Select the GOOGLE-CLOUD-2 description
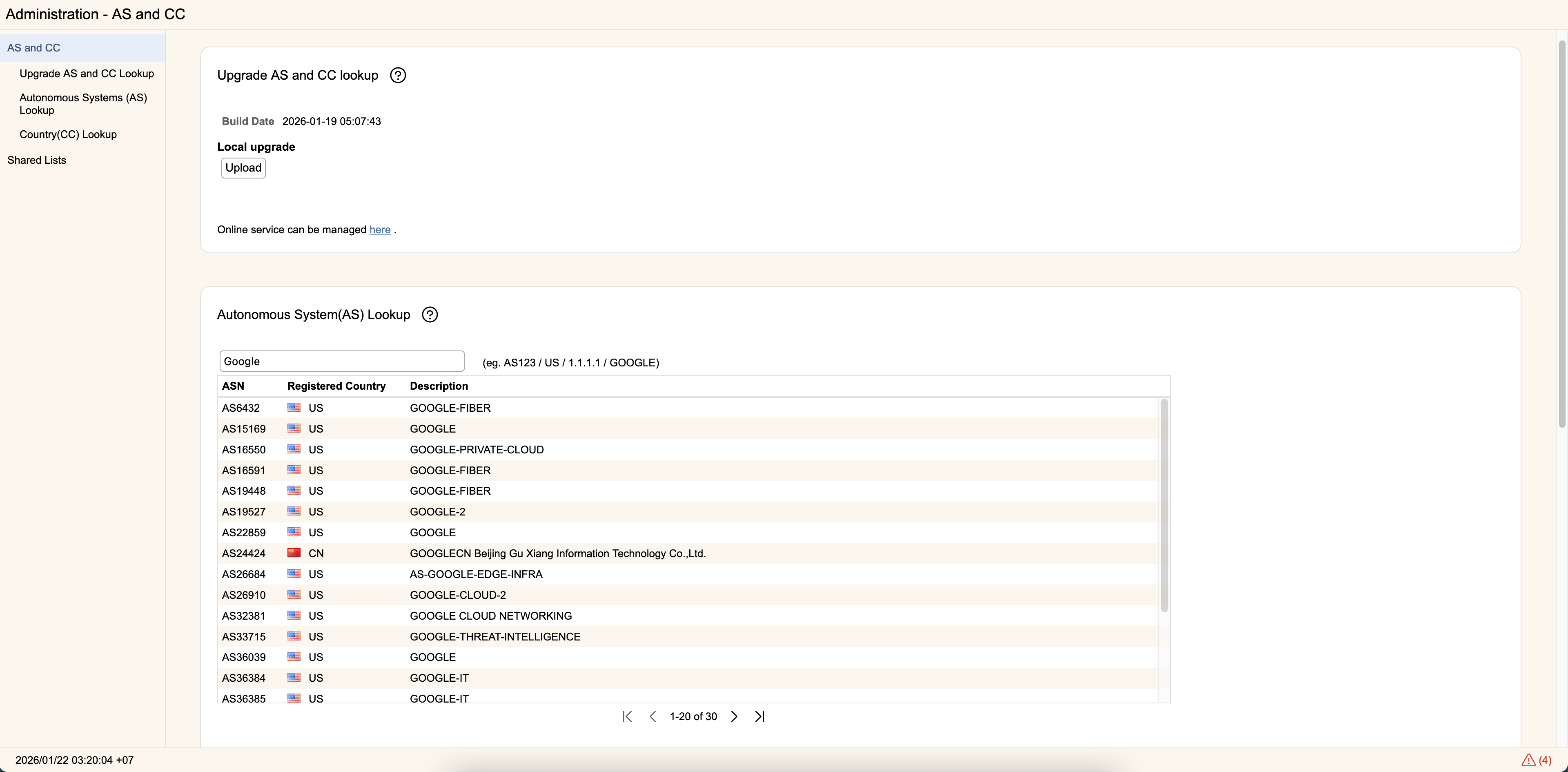1568x772 pixels. click(x=458, y=595)
